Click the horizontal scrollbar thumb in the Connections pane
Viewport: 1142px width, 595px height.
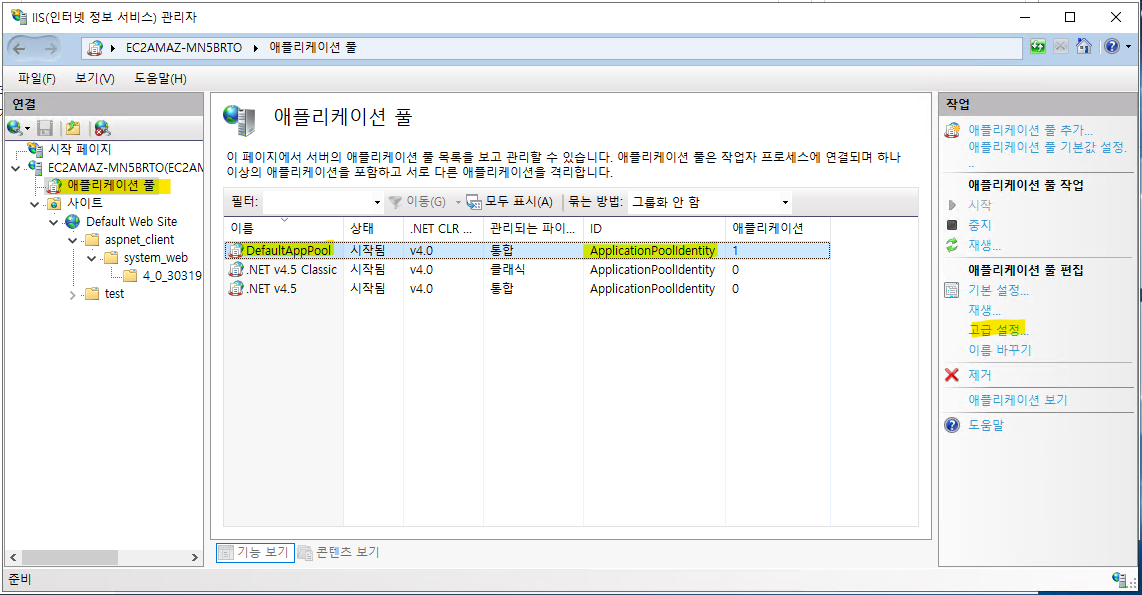[70, 557]
